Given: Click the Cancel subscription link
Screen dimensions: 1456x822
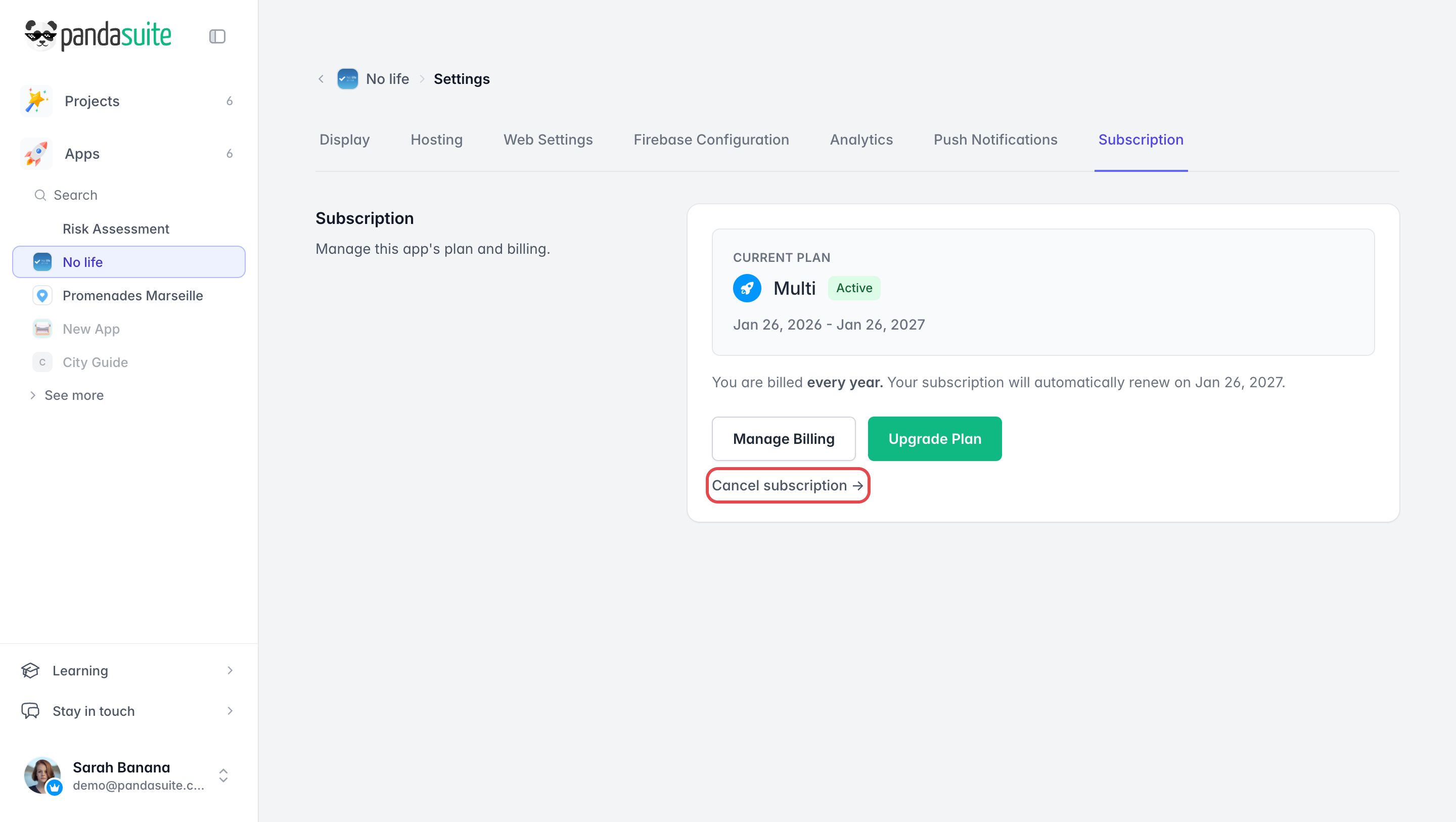Looking at the screenshot, I should (x=787, y=486).
